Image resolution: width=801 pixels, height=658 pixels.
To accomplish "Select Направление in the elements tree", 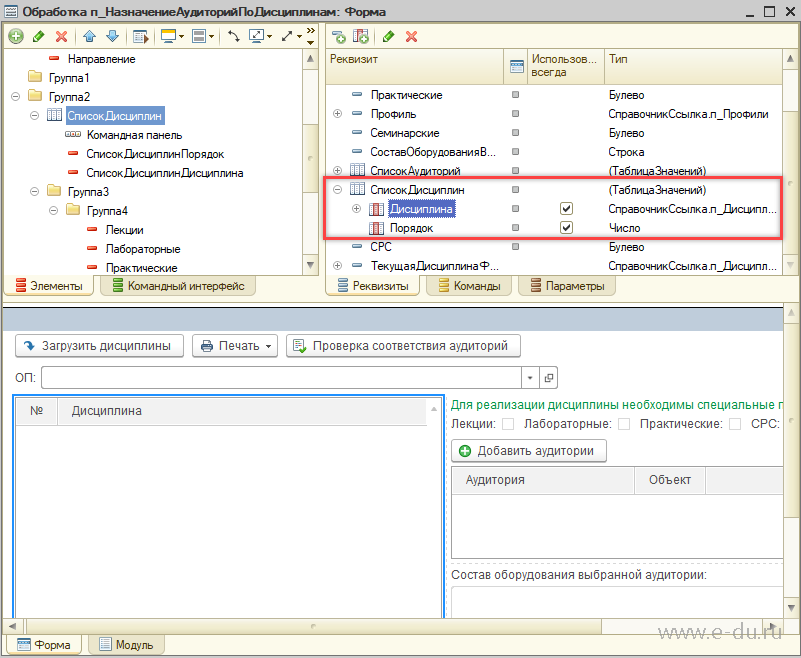I will [x=102, y=59].
